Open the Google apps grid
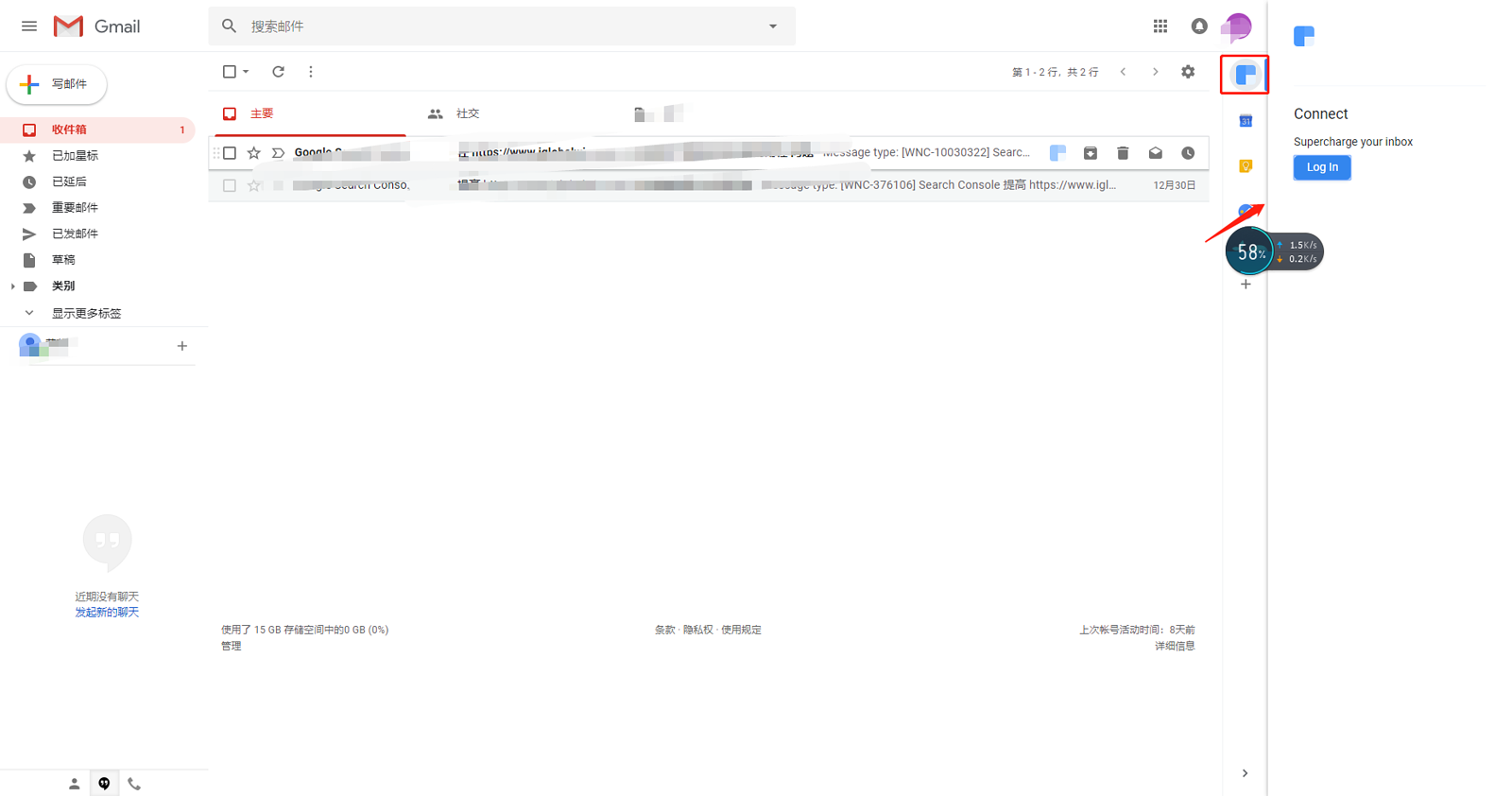The height and width of the screenshot is (796, 1512). click(x=1160, y=26)
